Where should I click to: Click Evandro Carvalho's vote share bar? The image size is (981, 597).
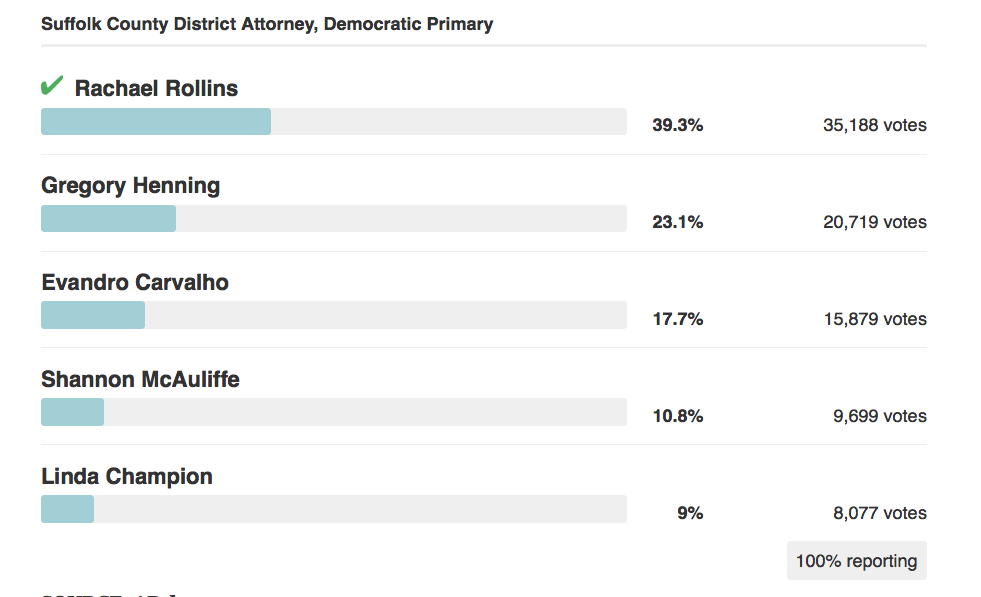[93, 315]
